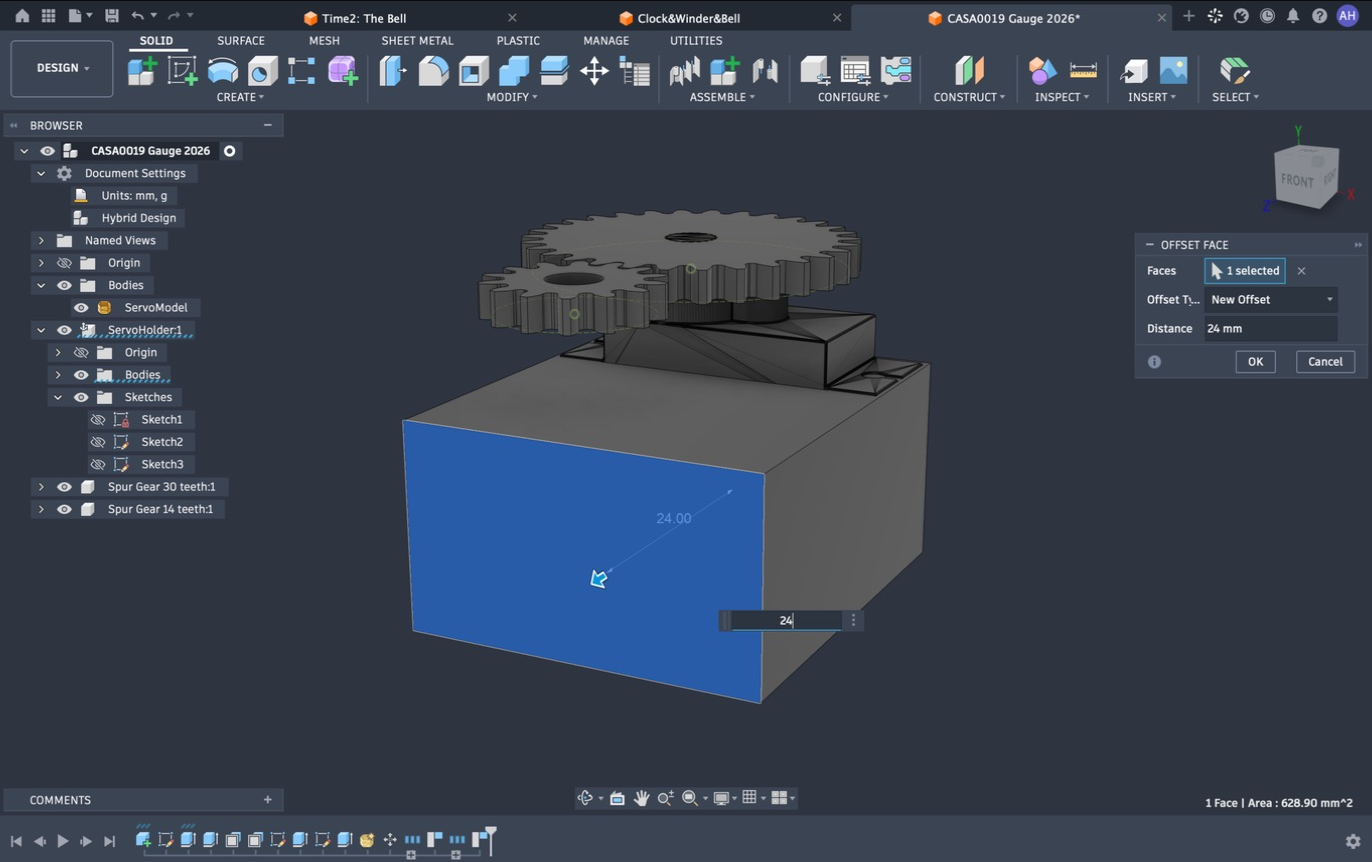Screen dimensions: 1372x862
Task: Expand Spur Gear 30 teeth:1 node
Action: pos(41,487)
